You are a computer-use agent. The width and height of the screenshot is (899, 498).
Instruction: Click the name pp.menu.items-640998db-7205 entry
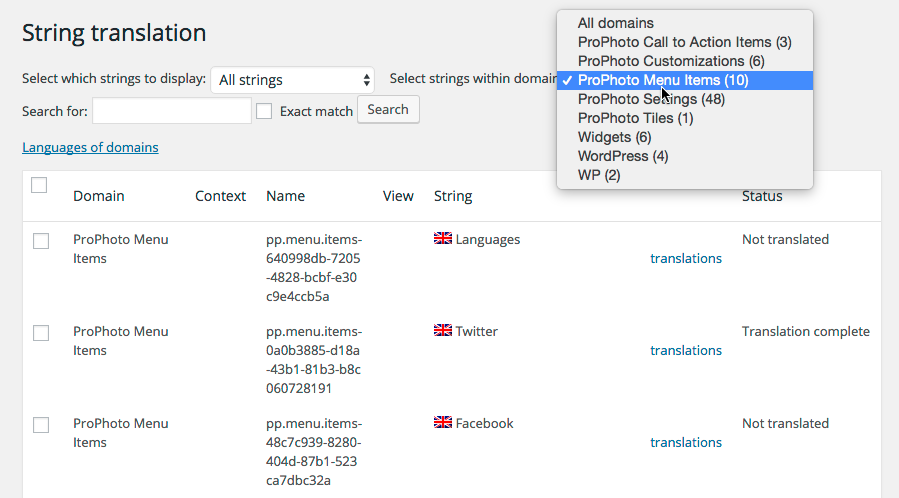314,268
